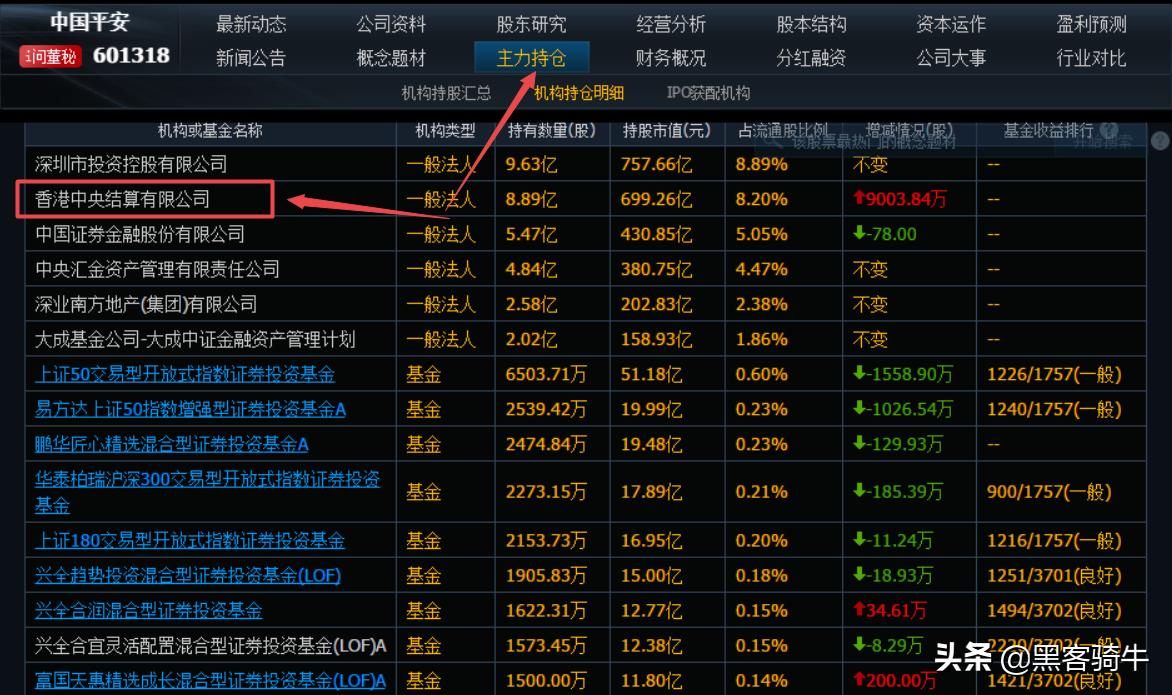Click the help icon beside 基金收益排行 column

[1108, 131]
